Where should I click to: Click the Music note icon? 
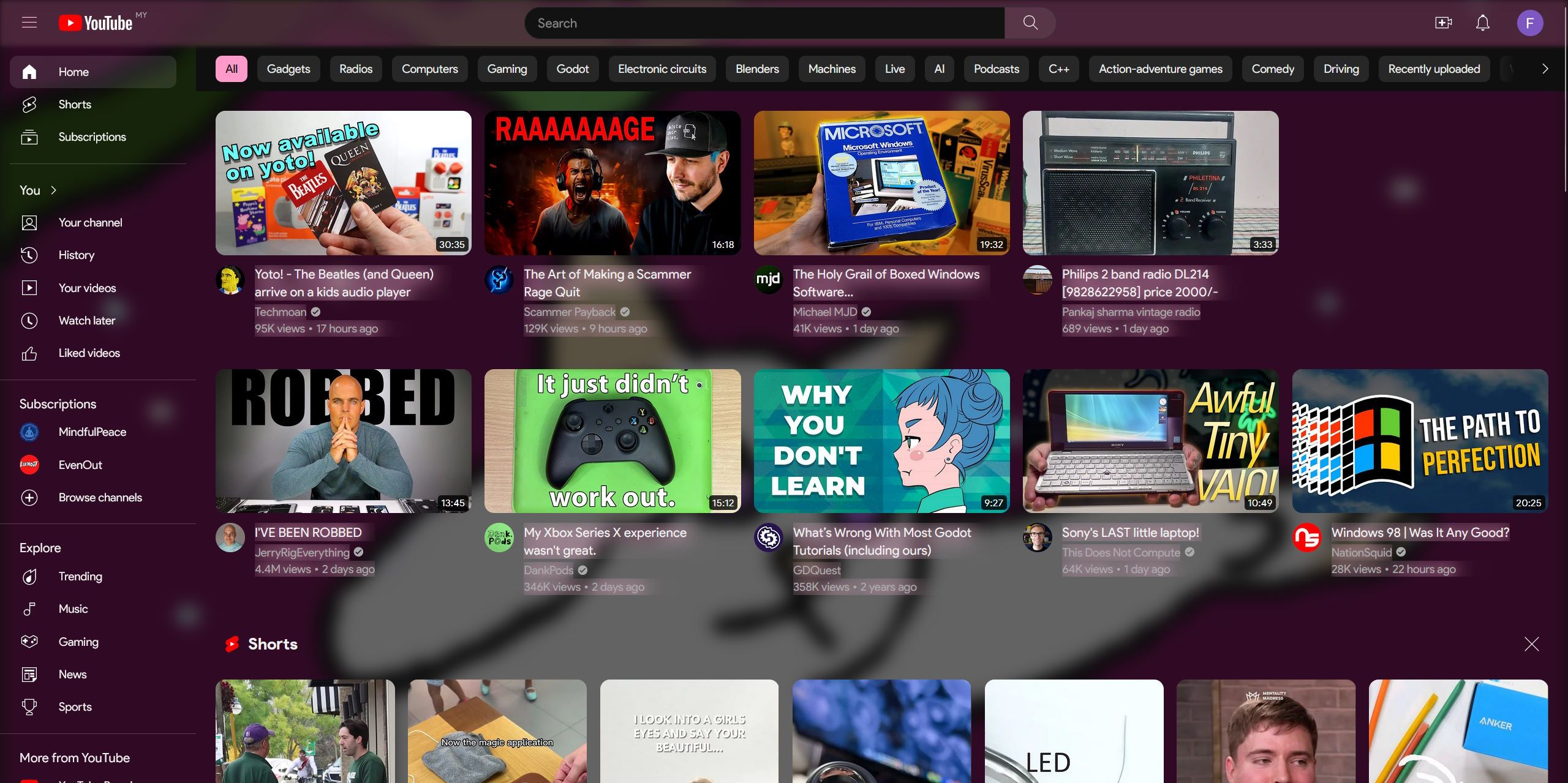tap(29, 609)
